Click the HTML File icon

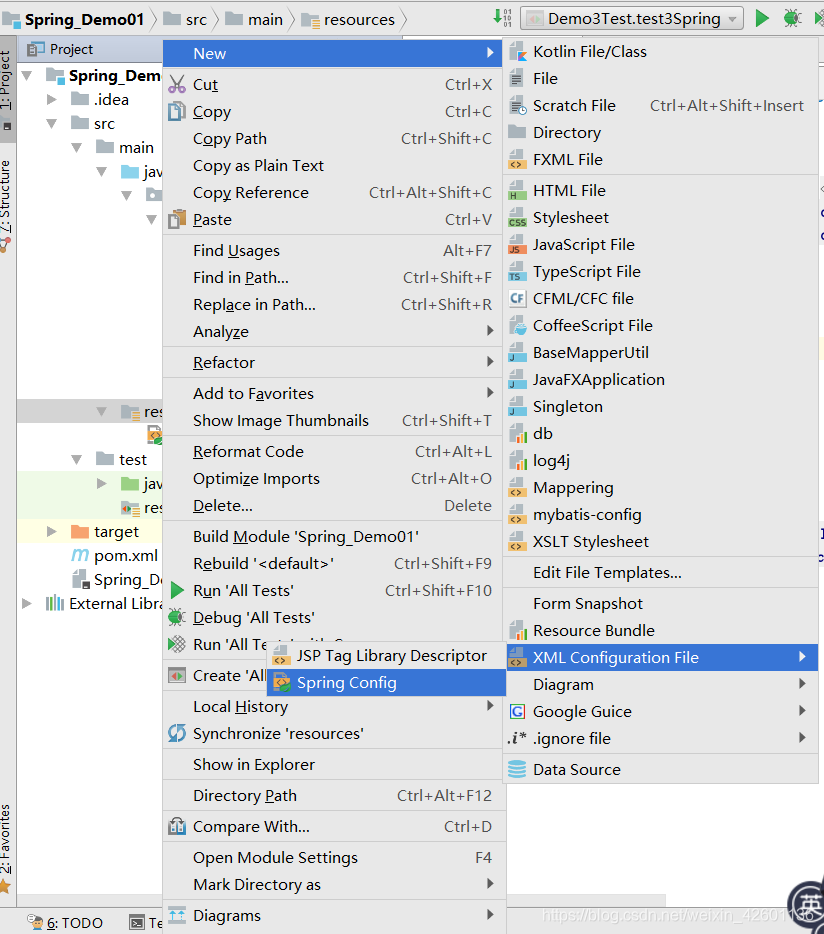pos(518,191)
